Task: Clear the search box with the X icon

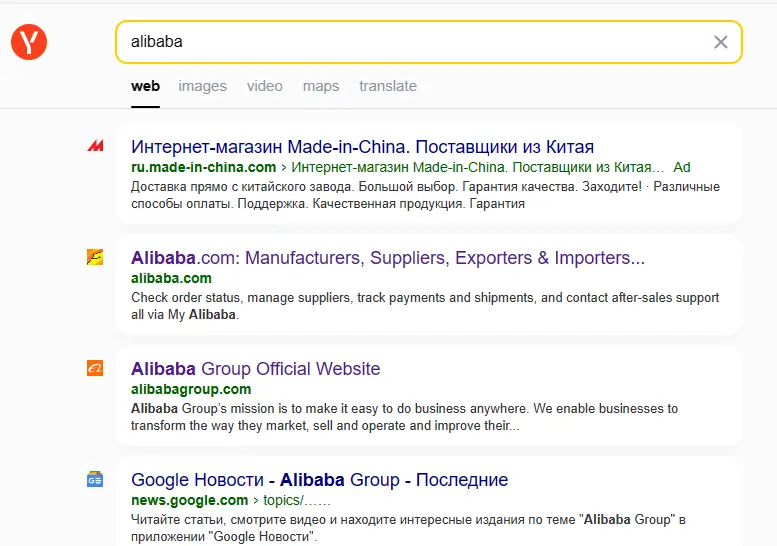Action: 721,42
